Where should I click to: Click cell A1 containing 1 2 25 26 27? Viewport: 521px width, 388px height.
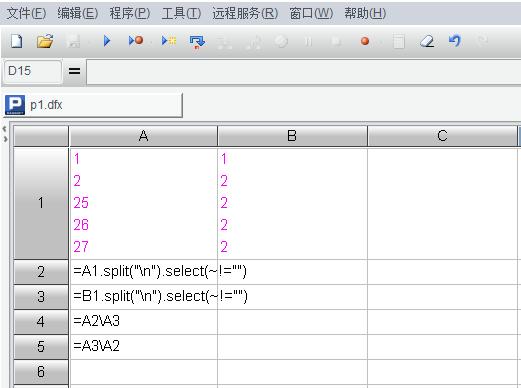[x=144, y=203]
